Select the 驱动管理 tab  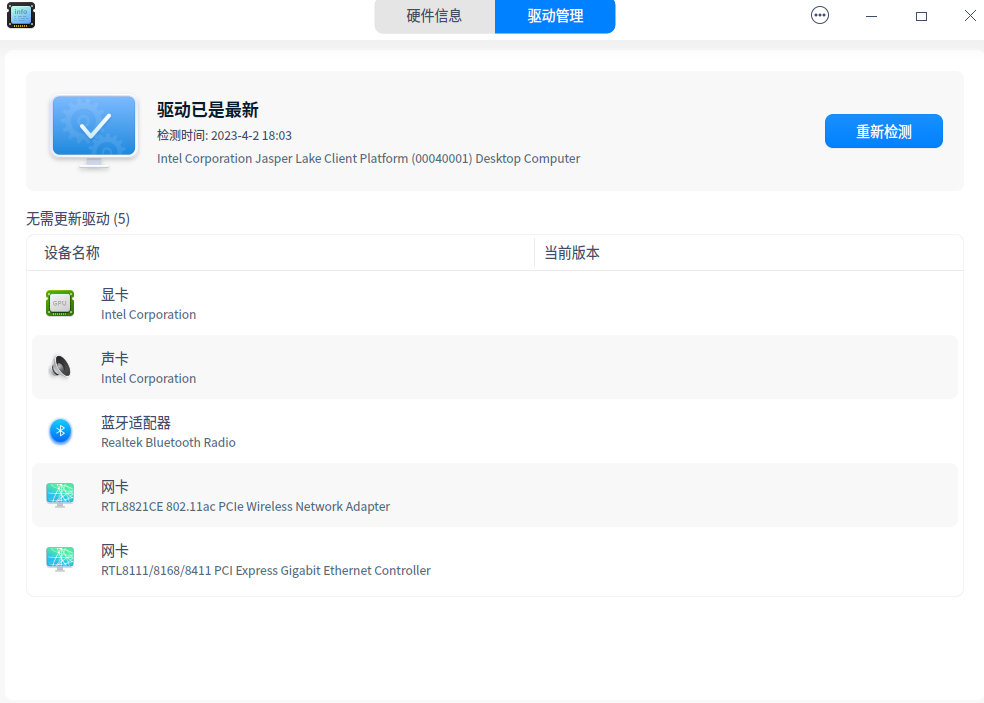coord(555,16)
